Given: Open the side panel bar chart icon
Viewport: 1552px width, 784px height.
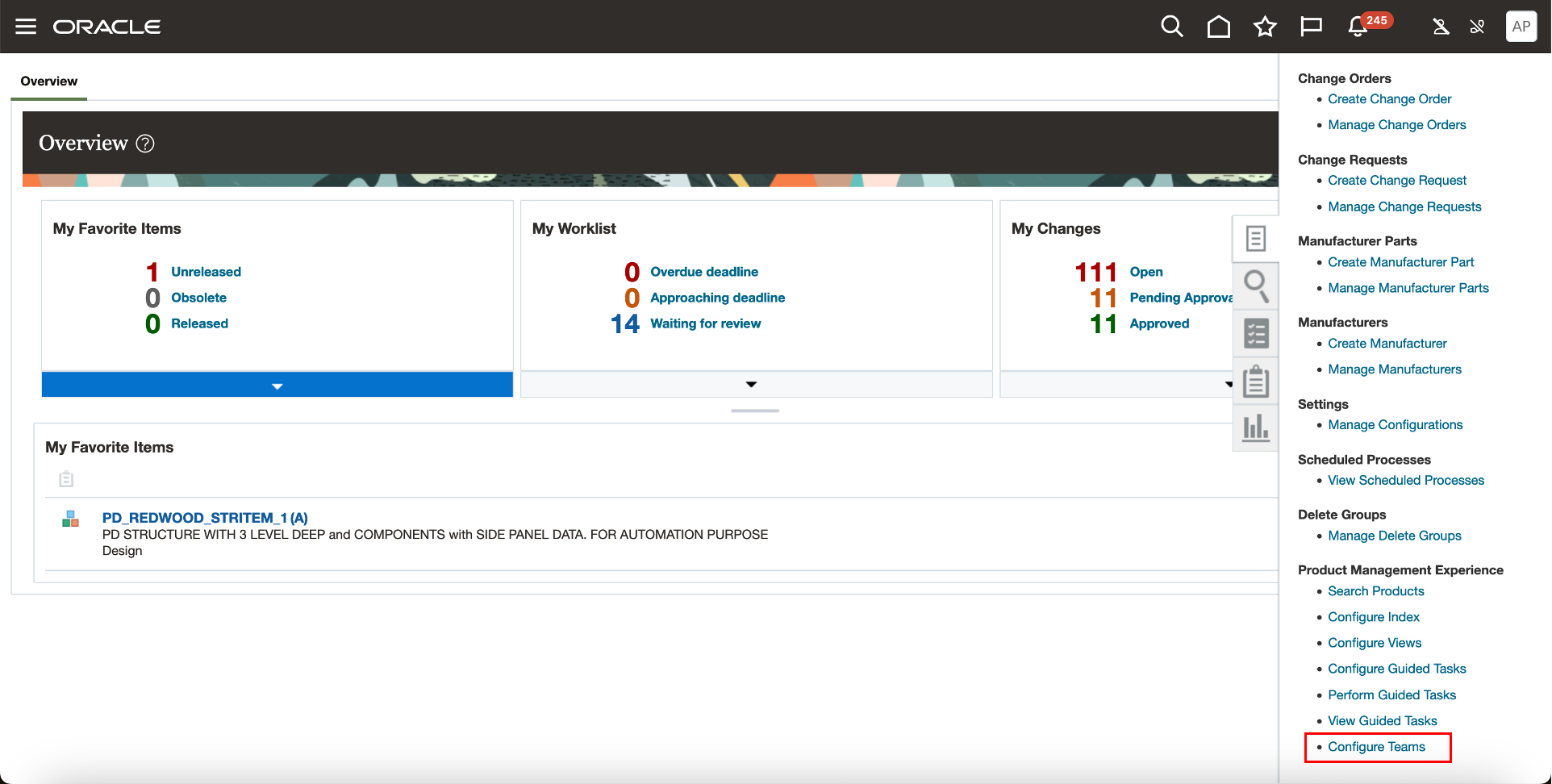Looking at the screenshot, I should 1256,427.
